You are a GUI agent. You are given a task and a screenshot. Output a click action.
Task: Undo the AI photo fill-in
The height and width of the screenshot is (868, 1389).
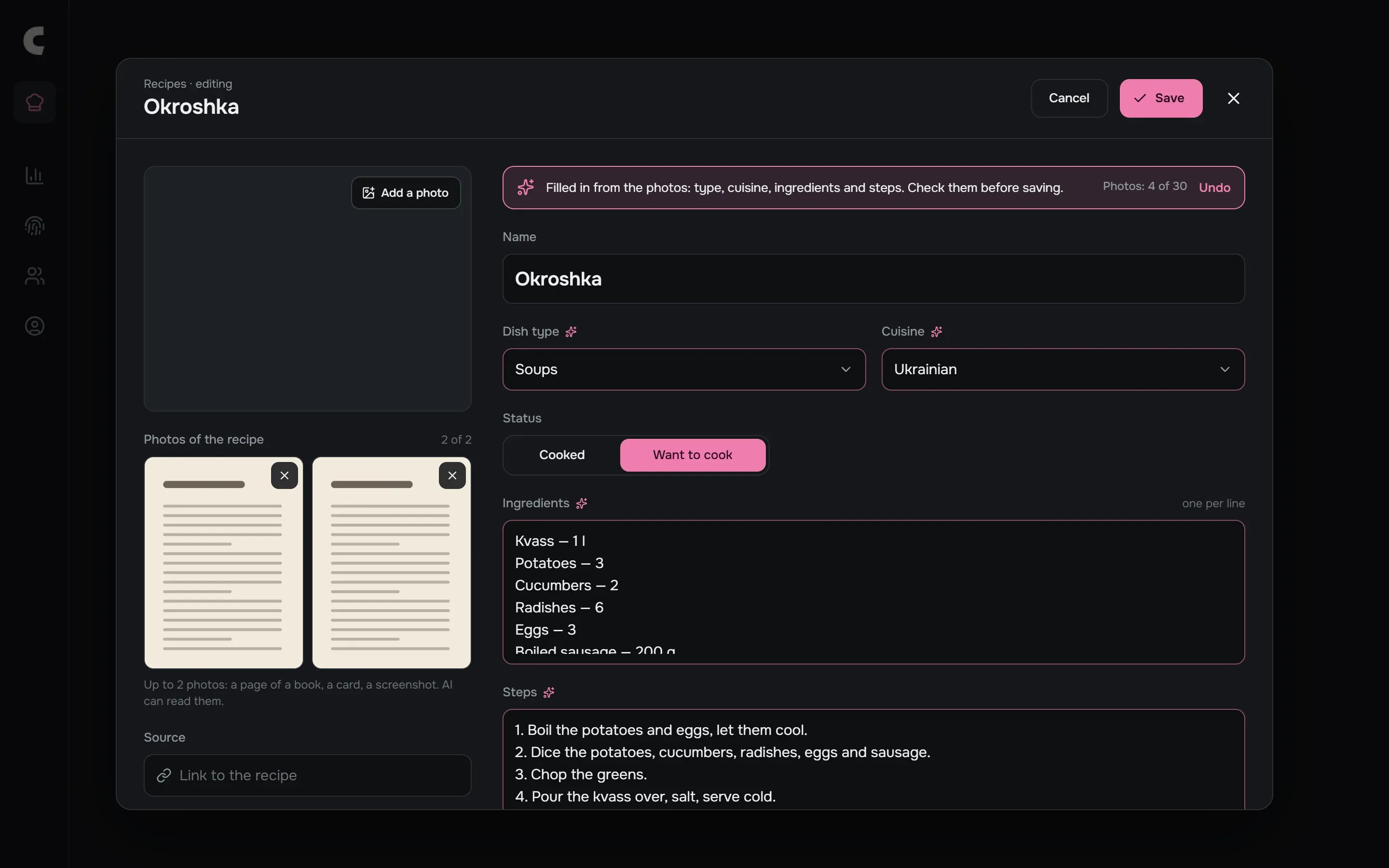click(1214, 188)
